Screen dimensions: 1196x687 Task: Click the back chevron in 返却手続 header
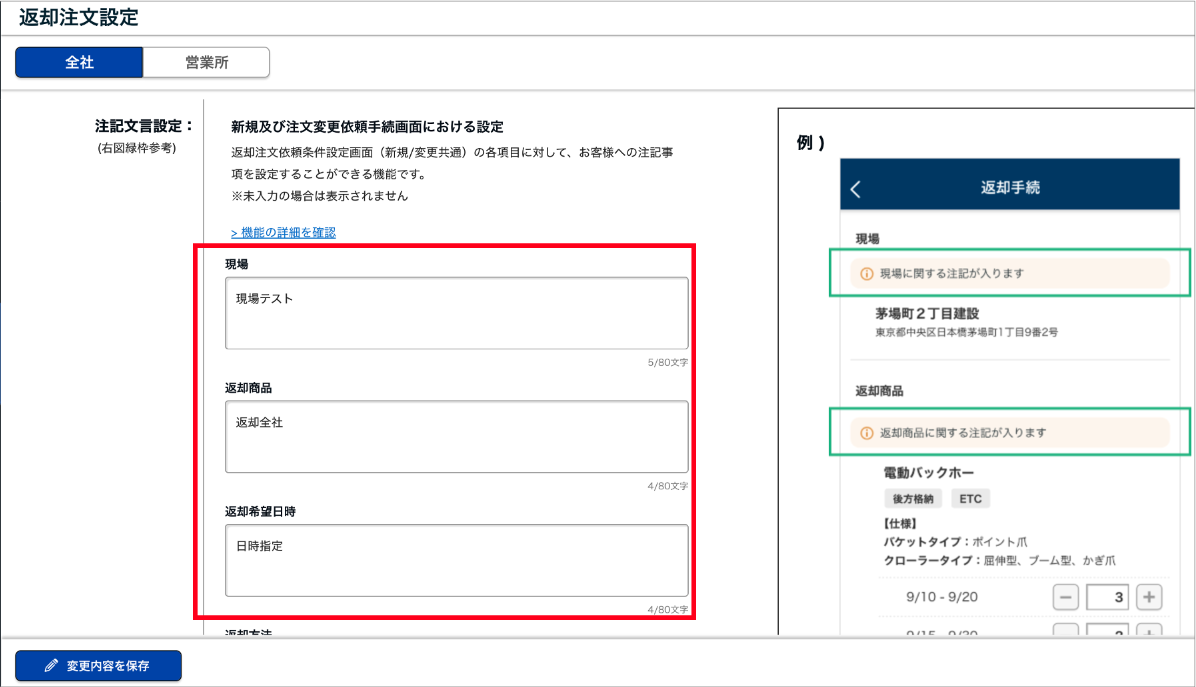[855, 189]
